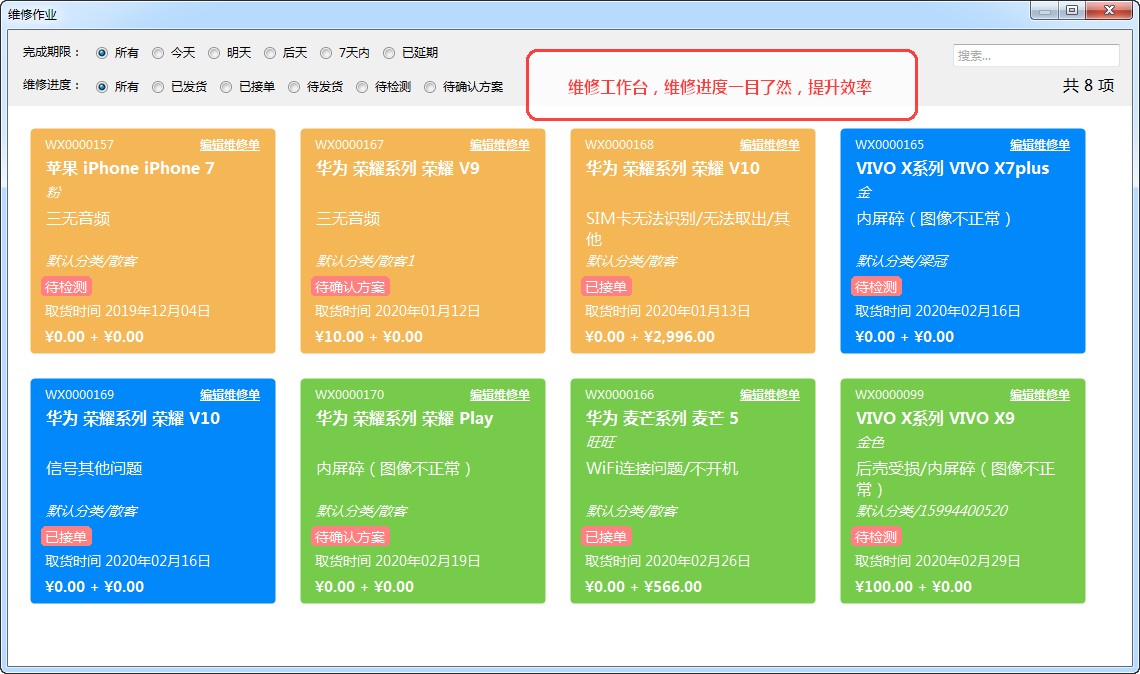Click 待确认方案 badge on 荣耀 Play card

click(x=350, y=537)
